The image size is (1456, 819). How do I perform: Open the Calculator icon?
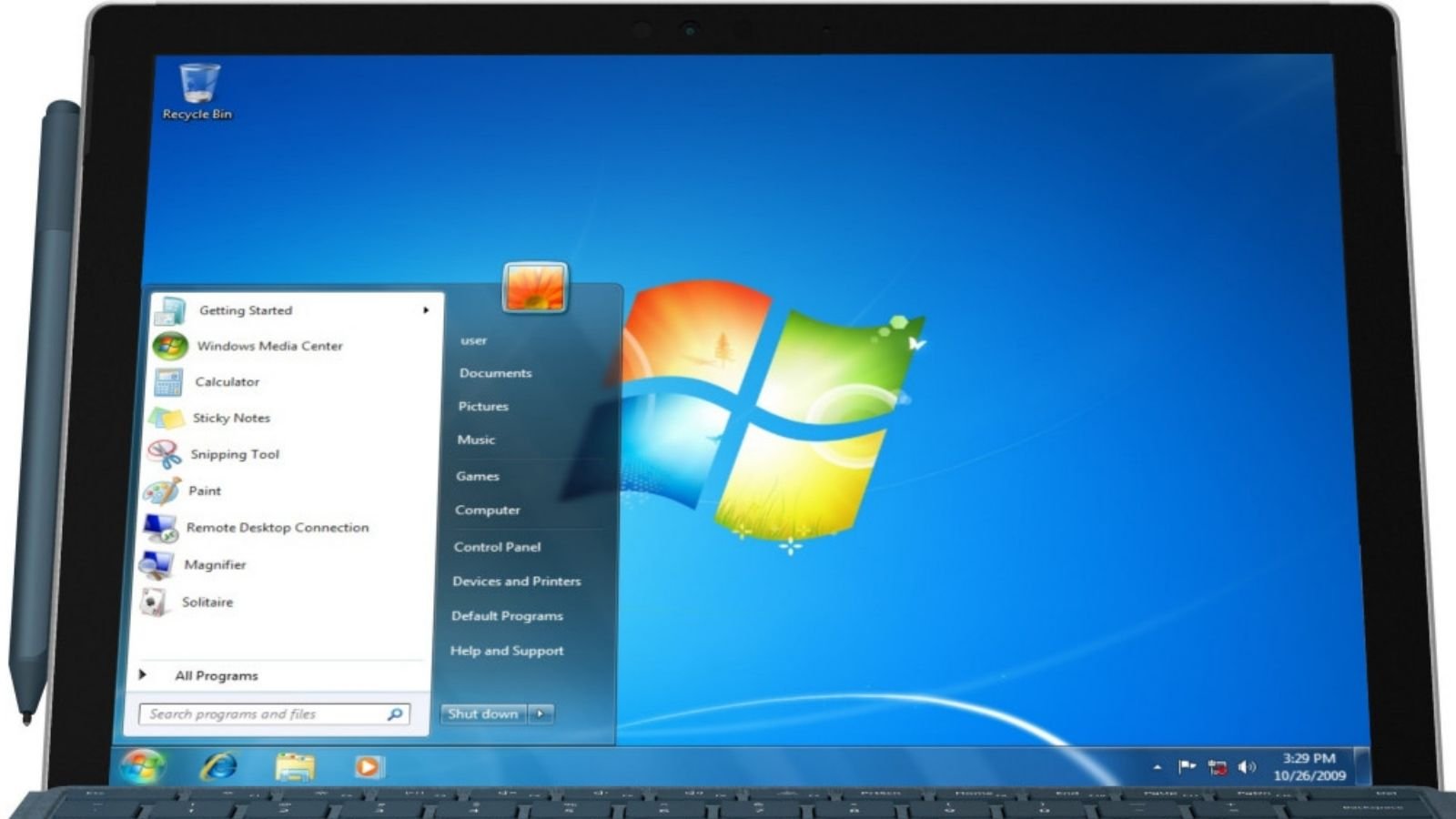pyautogui.click(x=168, y=382)
